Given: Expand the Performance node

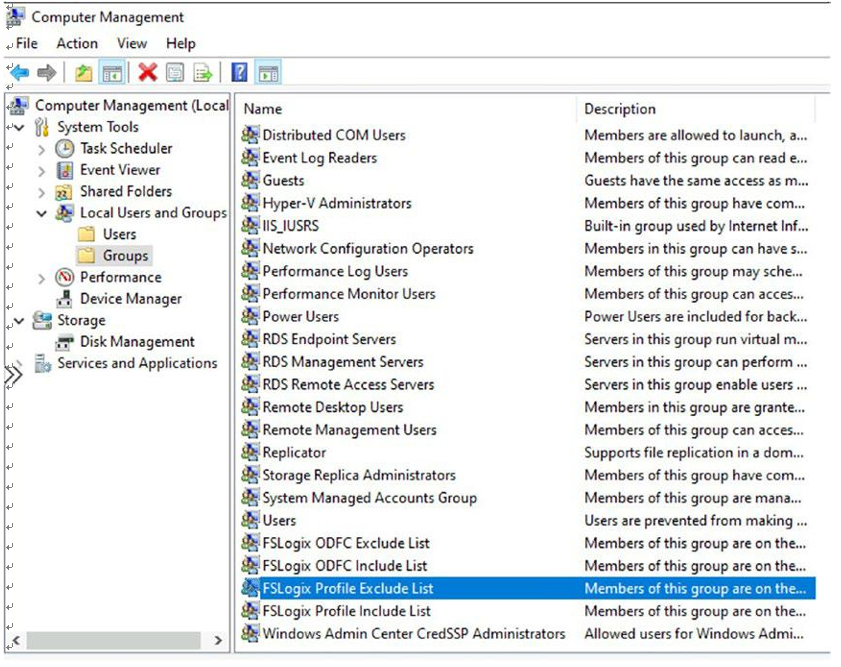Looking at the screenshot, I should point(42,278).
